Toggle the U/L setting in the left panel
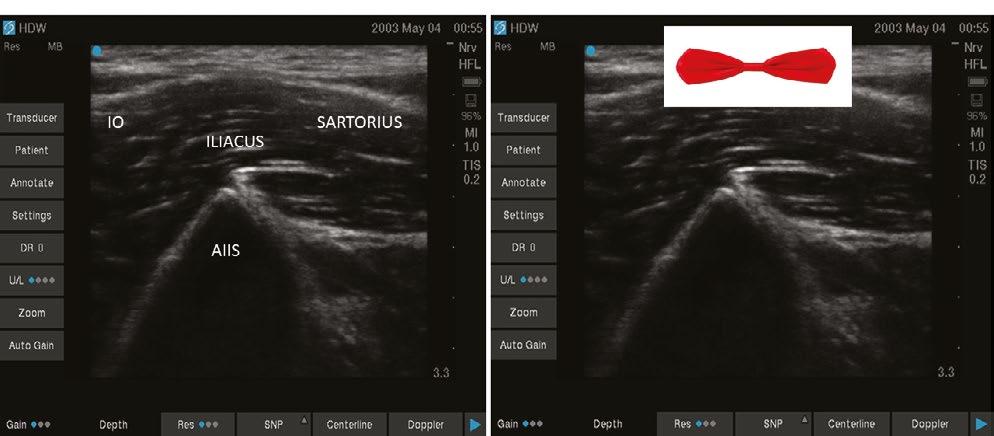This screenshot has height=436, width=994. 32,280
